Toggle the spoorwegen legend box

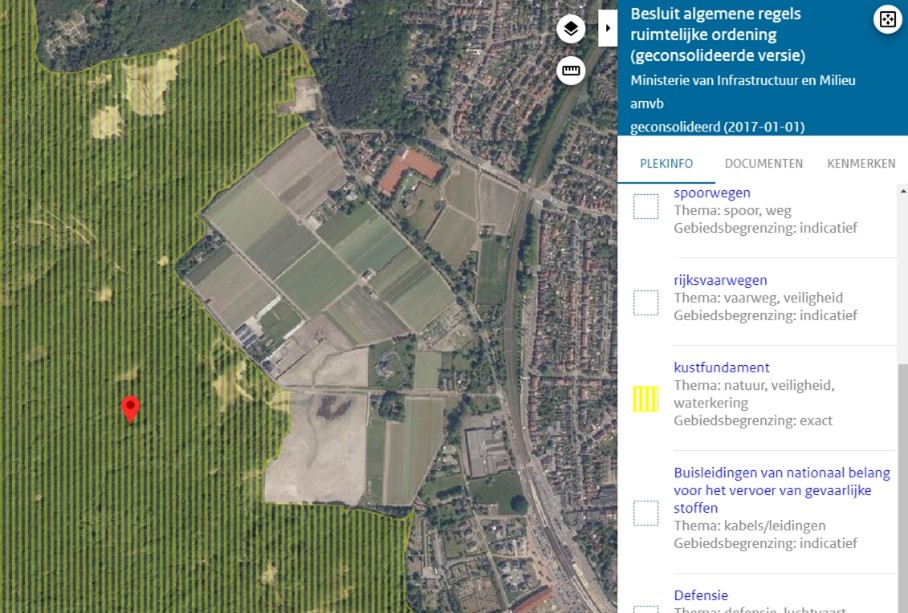(x=646, y=207)
